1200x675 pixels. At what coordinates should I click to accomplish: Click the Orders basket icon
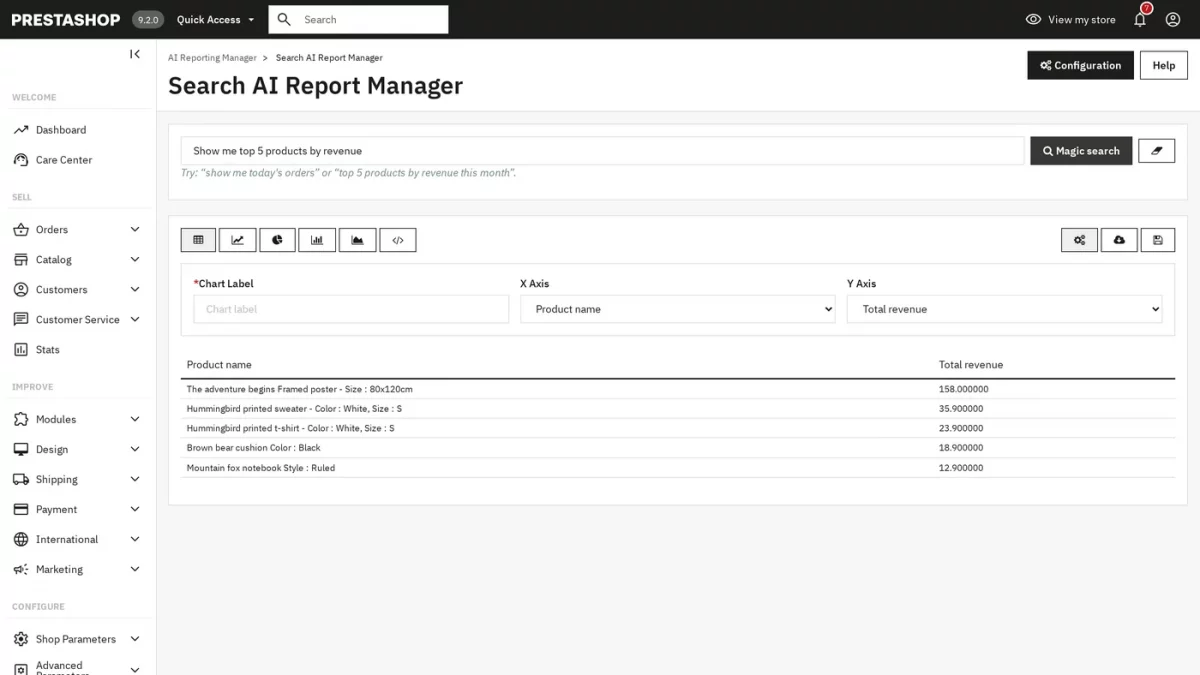(x=21, y=230)
